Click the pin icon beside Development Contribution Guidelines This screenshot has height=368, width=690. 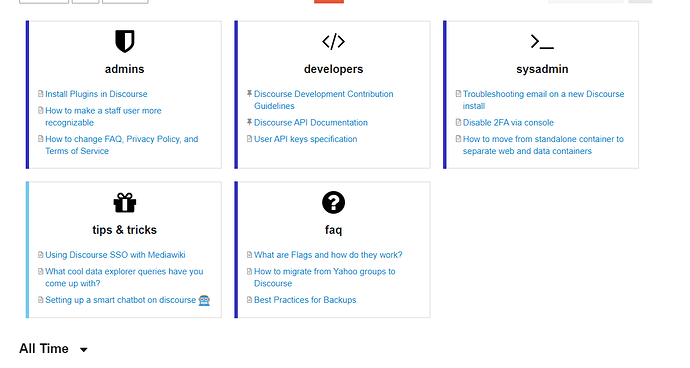(x=250, y=93)
